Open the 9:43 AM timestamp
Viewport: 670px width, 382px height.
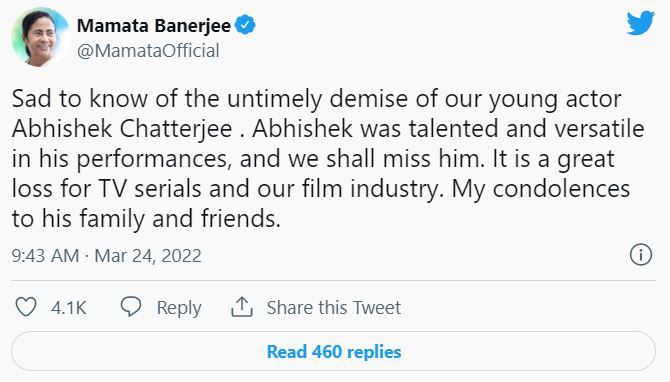coord(45,256)
